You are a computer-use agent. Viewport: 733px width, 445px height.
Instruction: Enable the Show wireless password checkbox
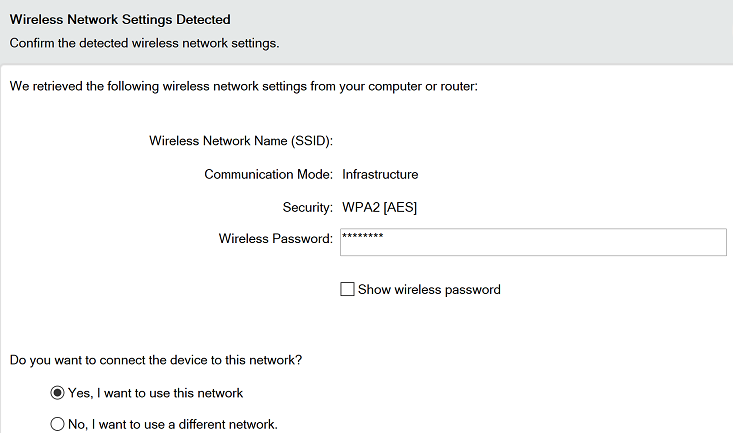click(x=347, y=289)
